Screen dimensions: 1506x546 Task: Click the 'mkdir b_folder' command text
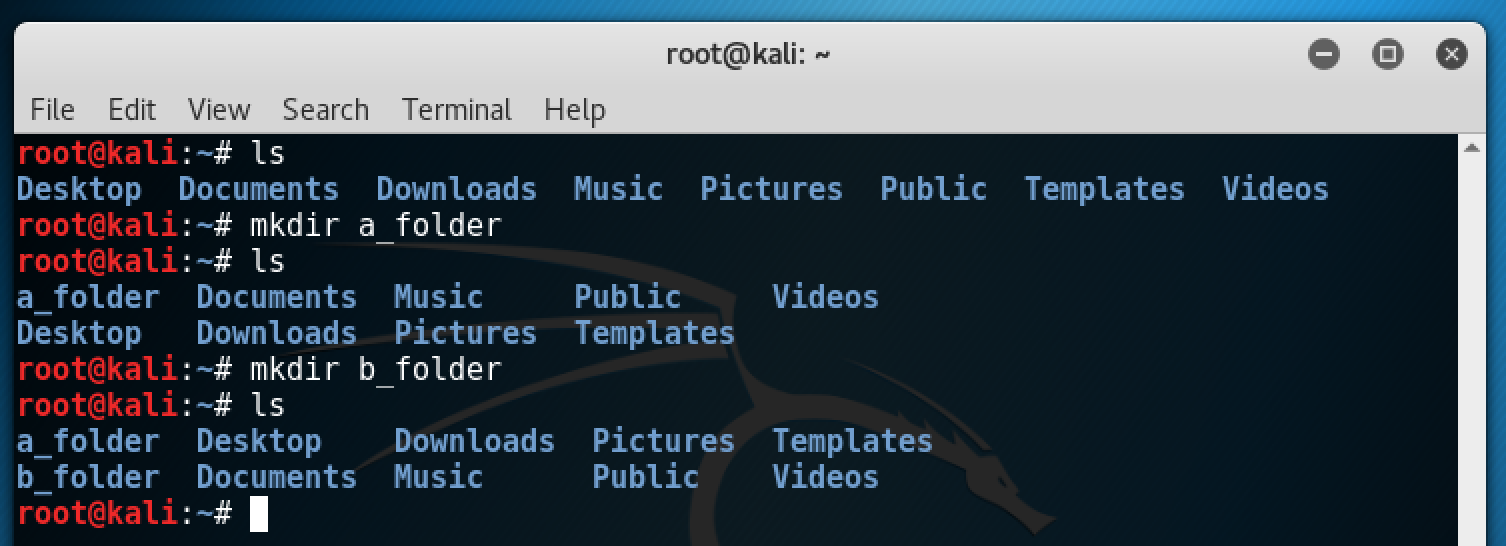pos(375,370)
